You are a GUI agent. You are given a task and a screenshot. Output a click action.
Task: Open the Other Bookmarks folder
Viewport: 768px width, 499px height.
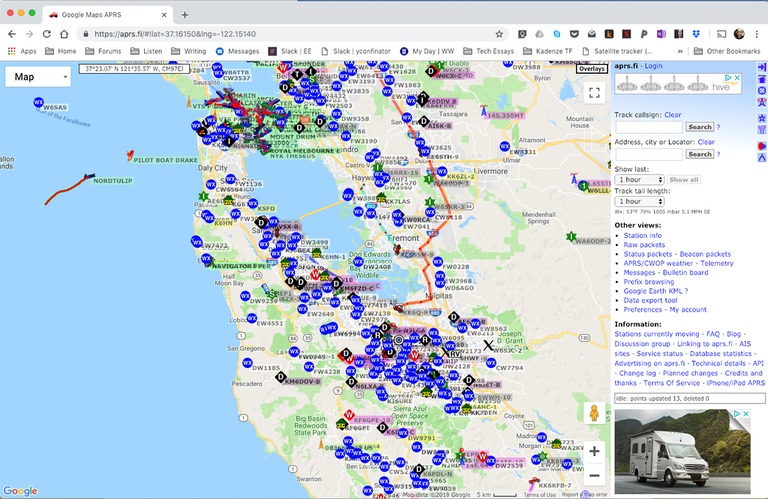click(727, 51)
